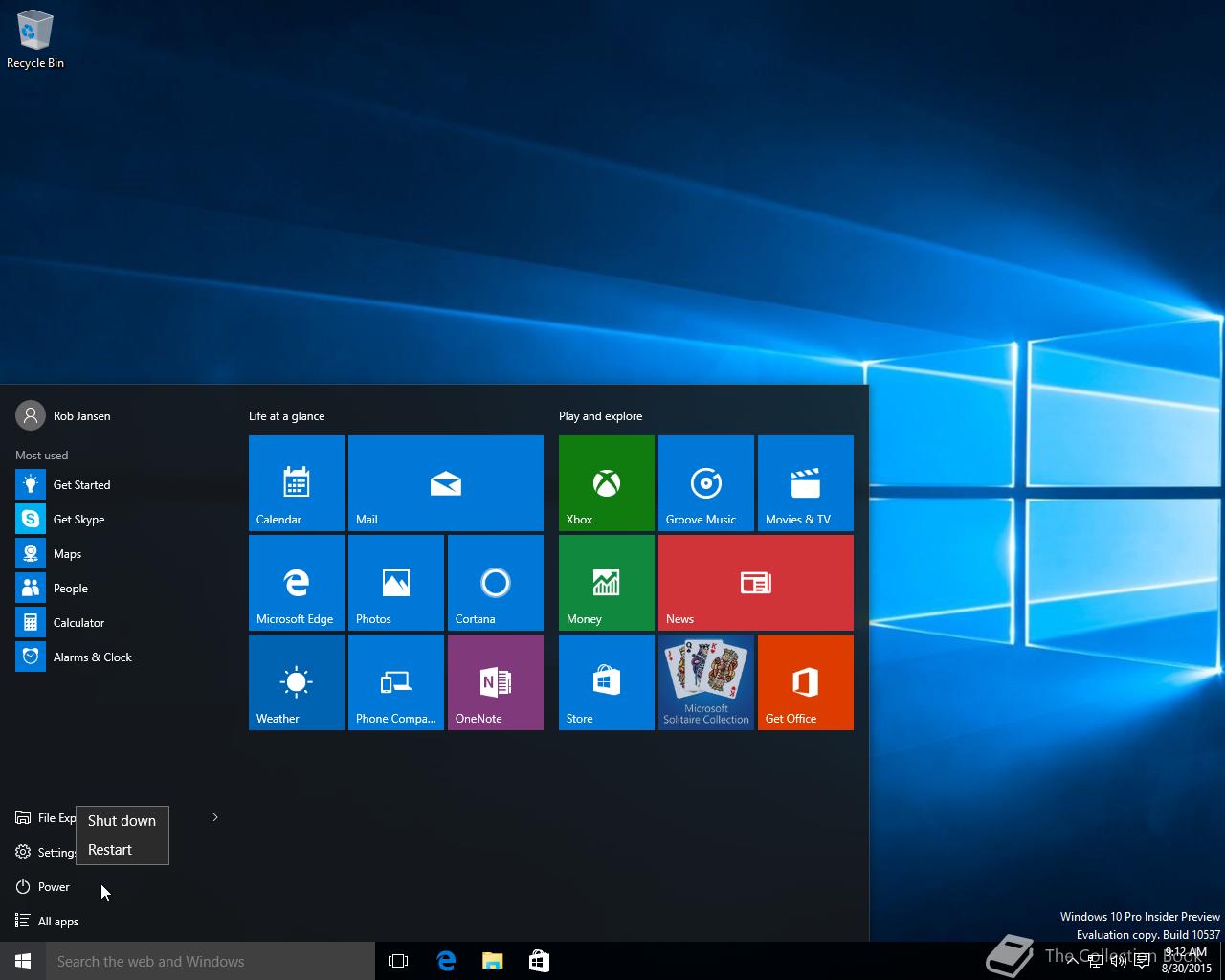
Task: Open File Explorer from Start menu
Action: 44,818
